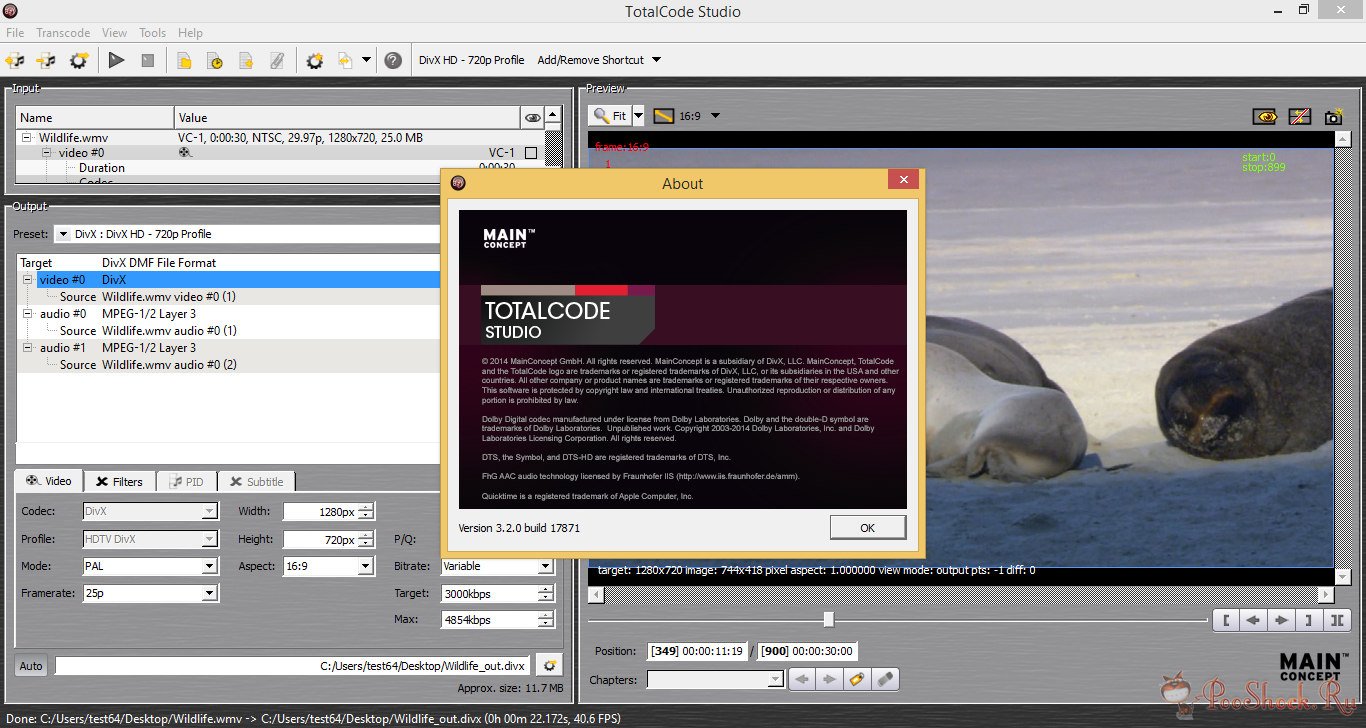
Task: Click the output file settings gear icon
Action: (x=548, y=665)
